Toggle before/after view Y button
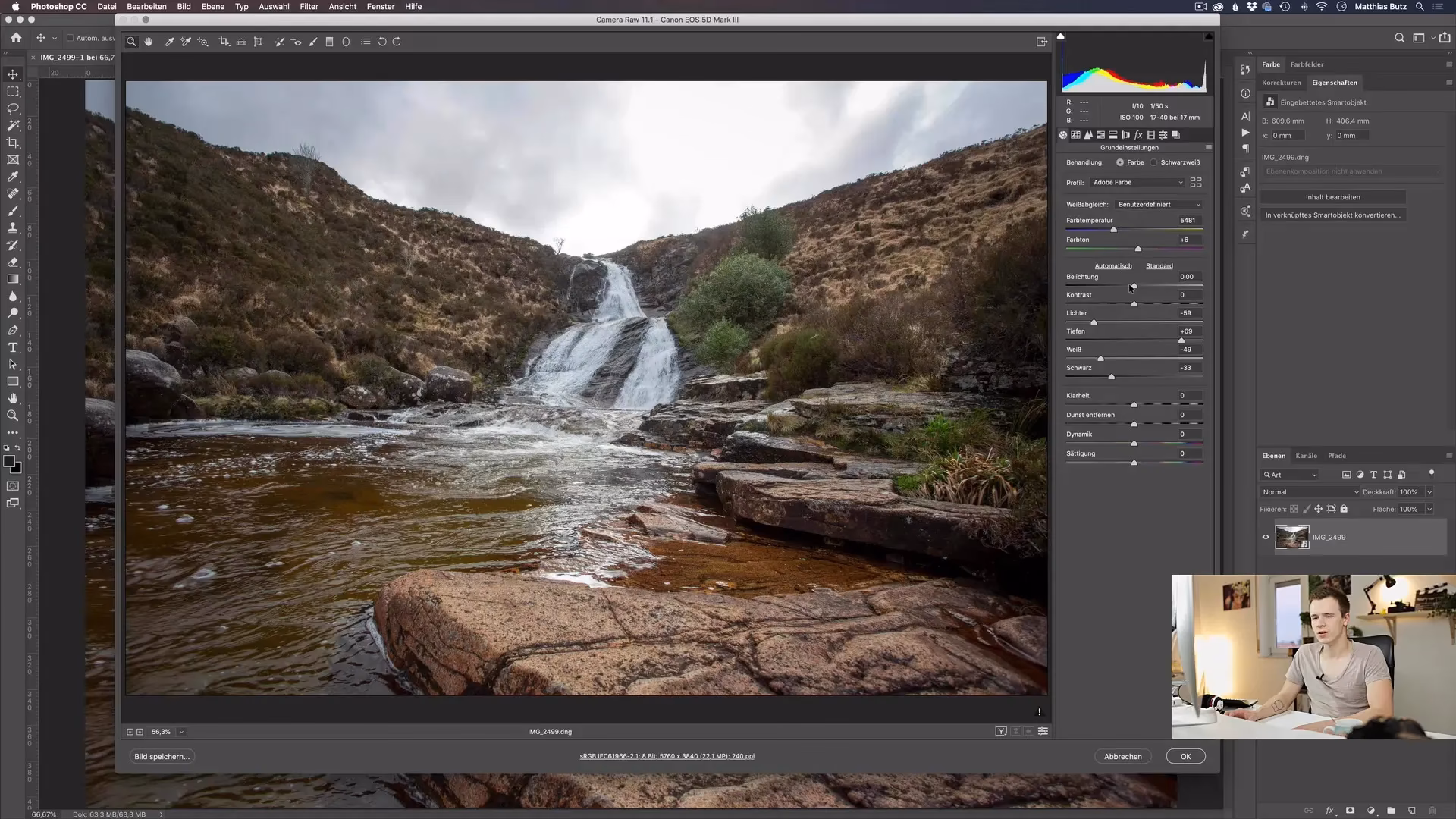Viewport: 1456px width, 819px height. pos(1001,731)
